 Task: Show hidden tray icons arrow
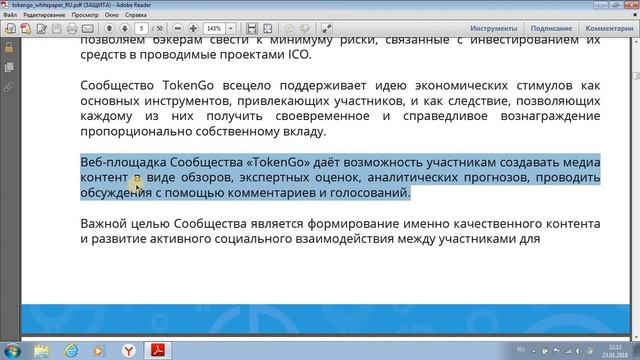pos(533,351)
